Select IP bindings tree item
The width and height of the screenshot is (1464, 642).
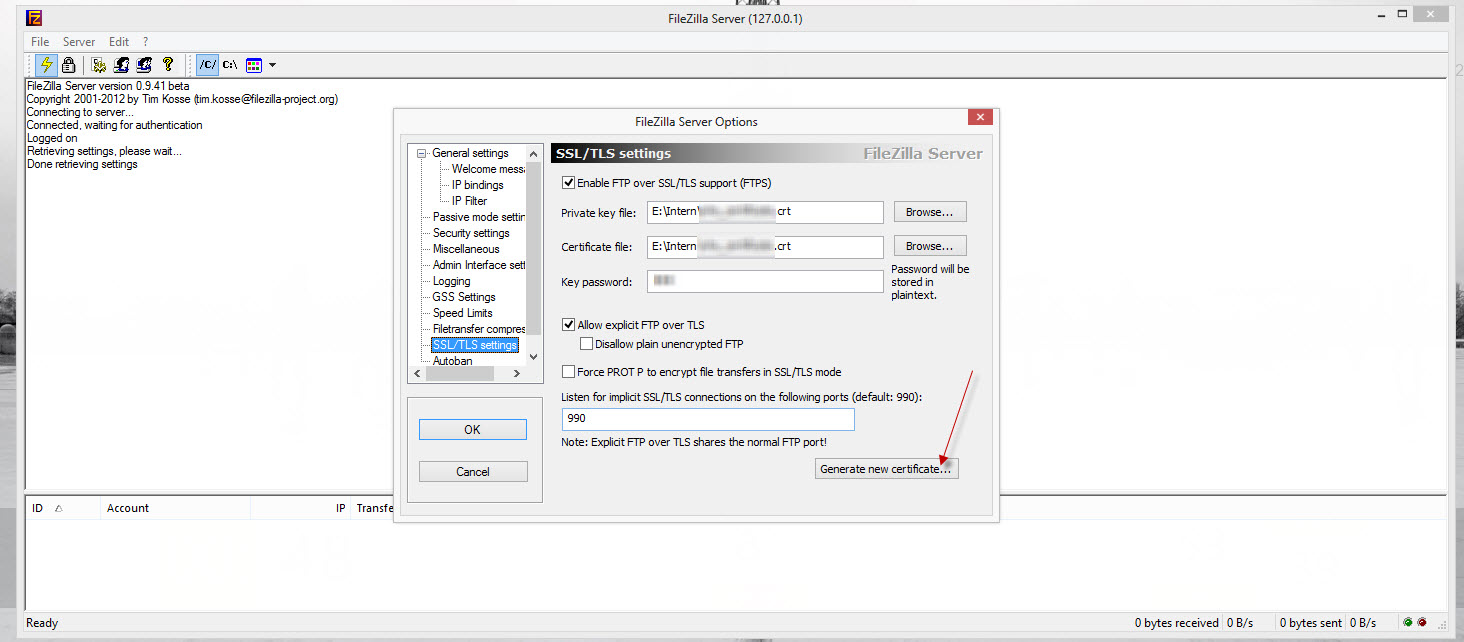pos(478,185)
